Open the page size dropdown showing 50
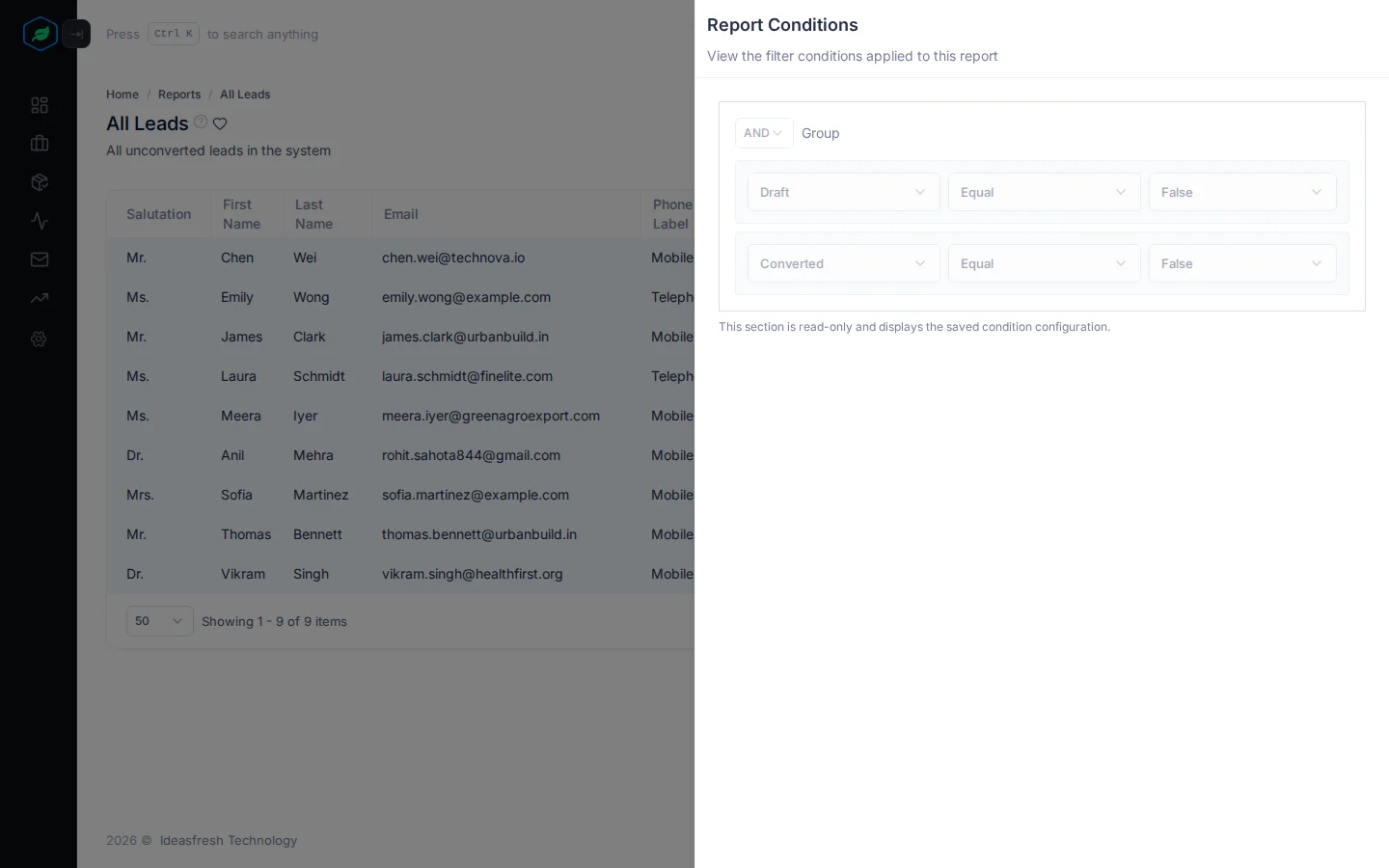 160,621
